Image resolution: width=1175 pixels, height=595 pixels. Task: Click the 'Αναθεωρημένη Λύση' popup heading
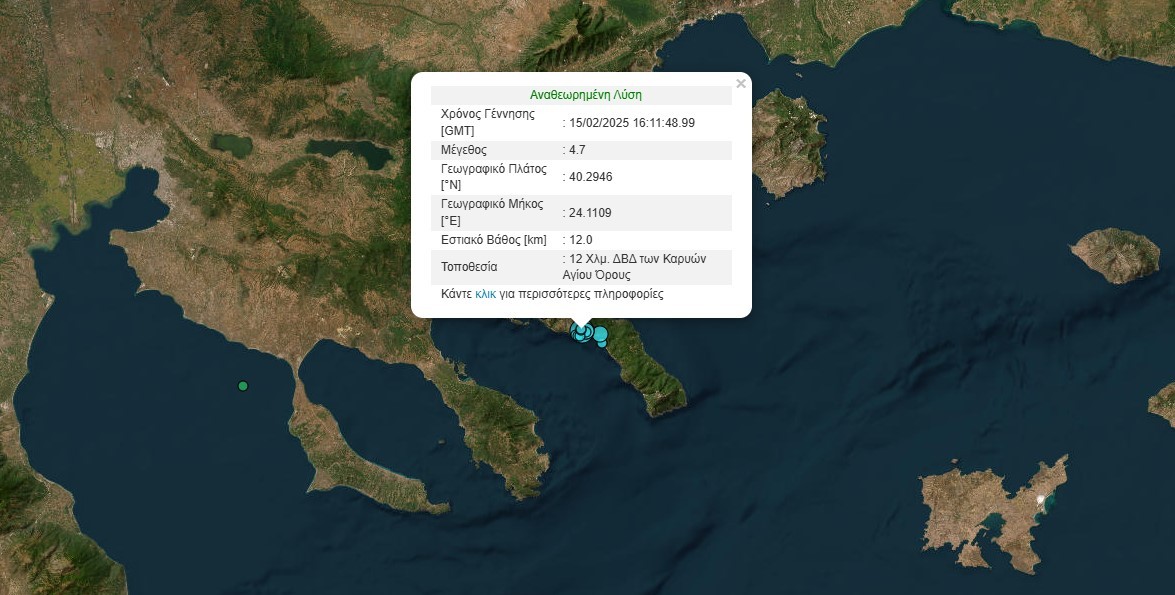click(585, 96)
